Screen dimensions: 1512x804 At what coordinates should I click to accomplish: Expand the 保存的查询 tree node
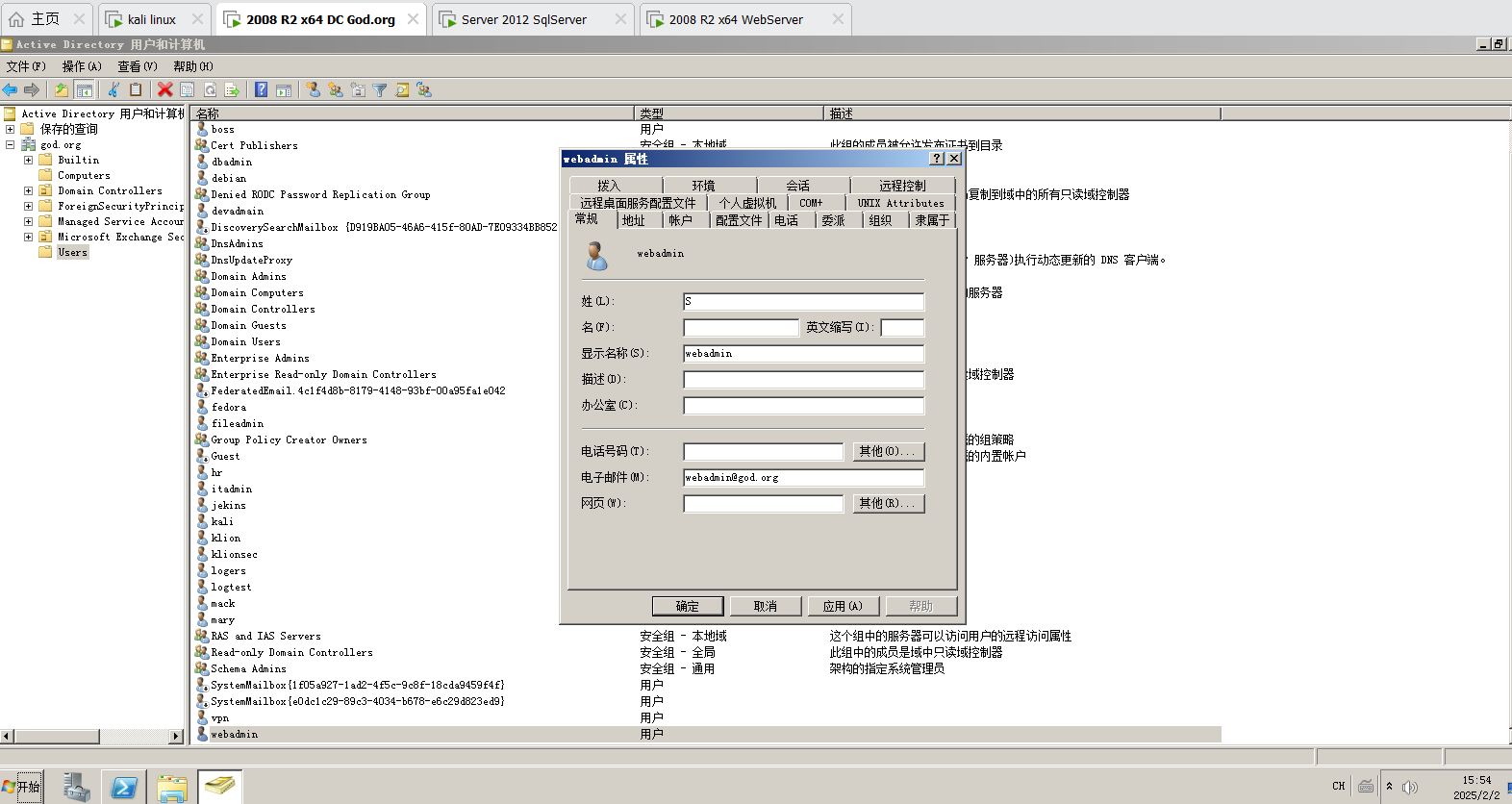[x=10, y=129]
